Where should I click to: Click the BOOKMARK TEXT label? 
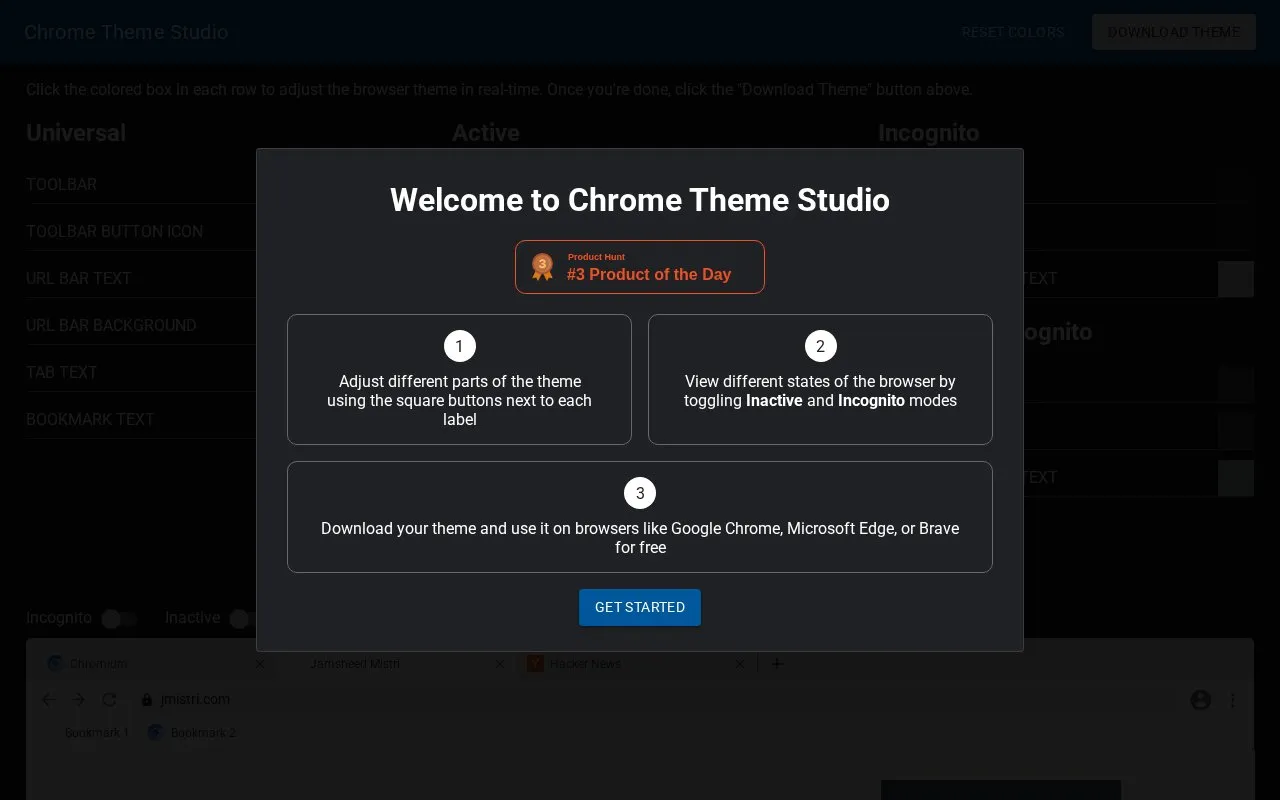(90, 419)
